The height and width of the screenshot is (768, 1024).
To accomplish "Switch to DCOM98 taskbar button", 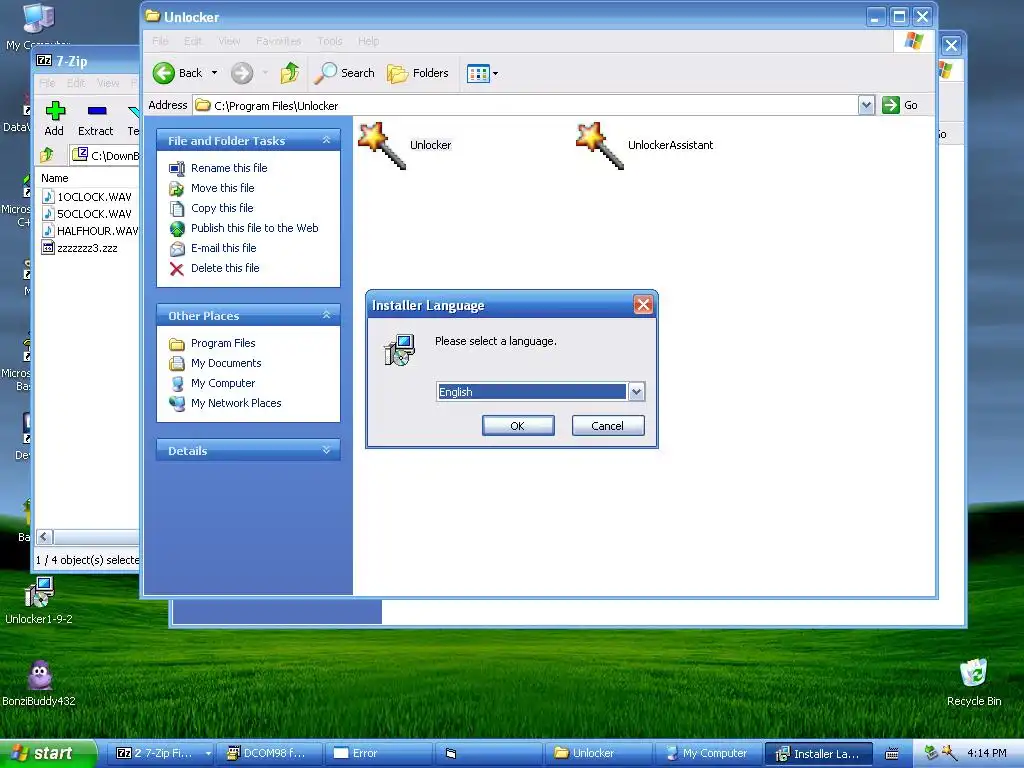I will pyautogui.click(x=269, y=753).
